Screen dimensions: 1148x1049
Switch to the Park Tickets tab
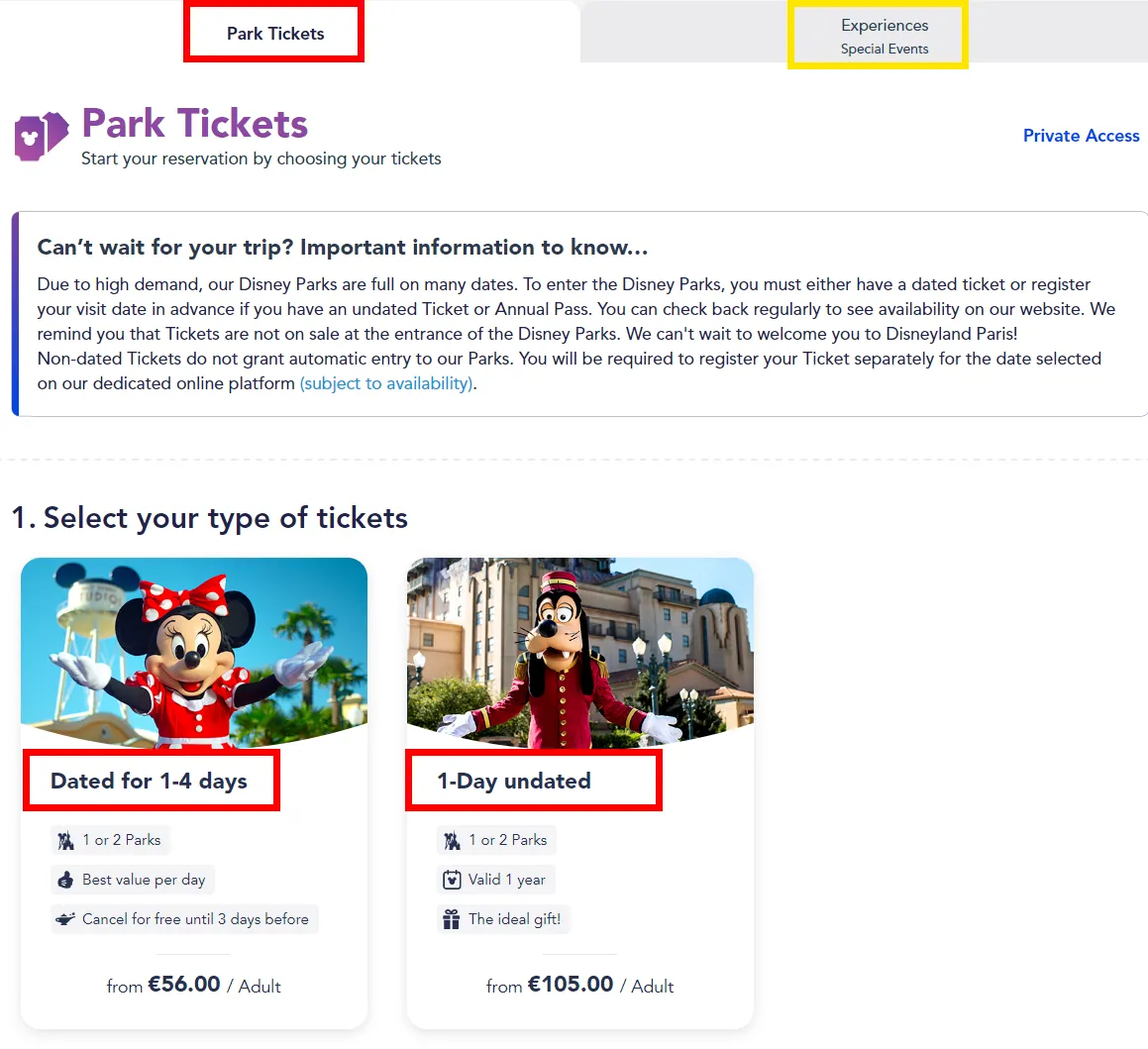click(275, 34)
